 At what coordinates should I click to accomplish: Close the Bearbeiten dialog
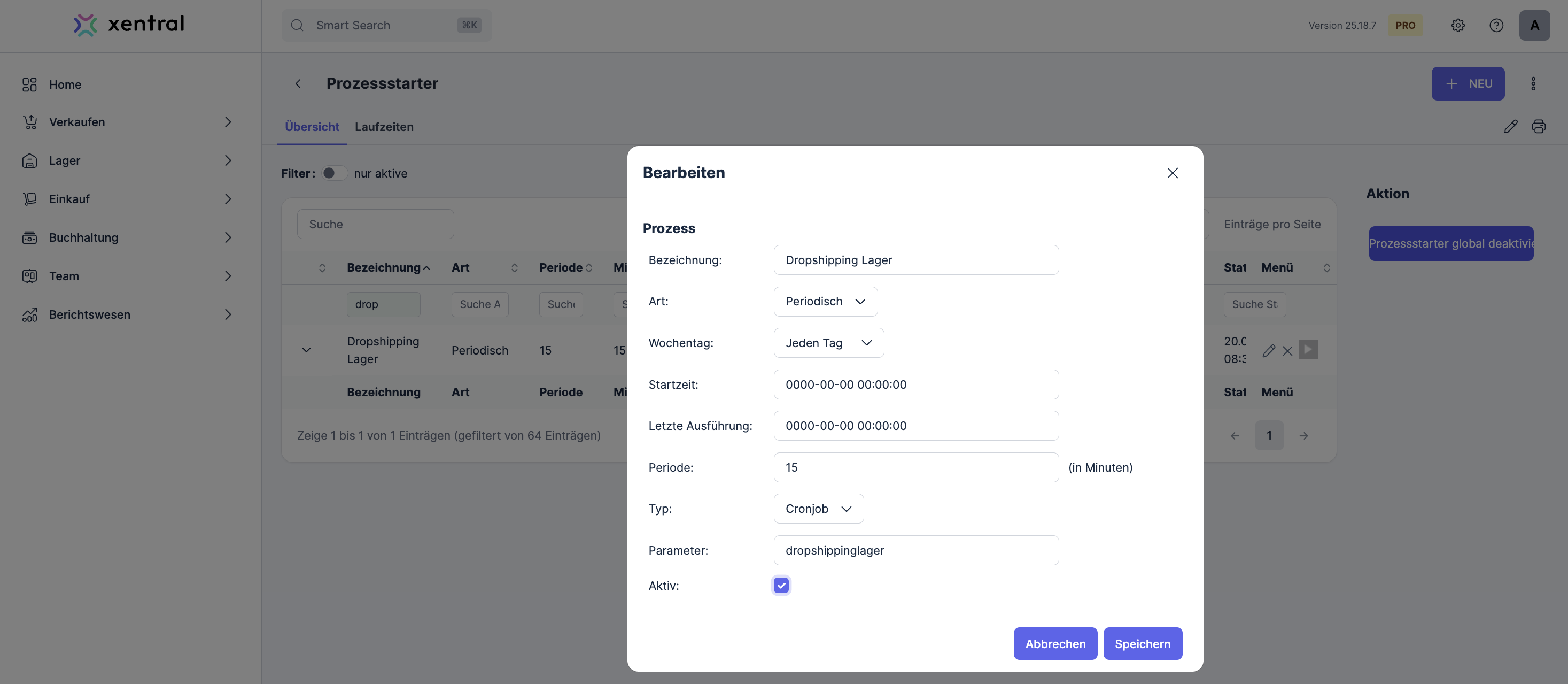click(x=1172, y=173)
